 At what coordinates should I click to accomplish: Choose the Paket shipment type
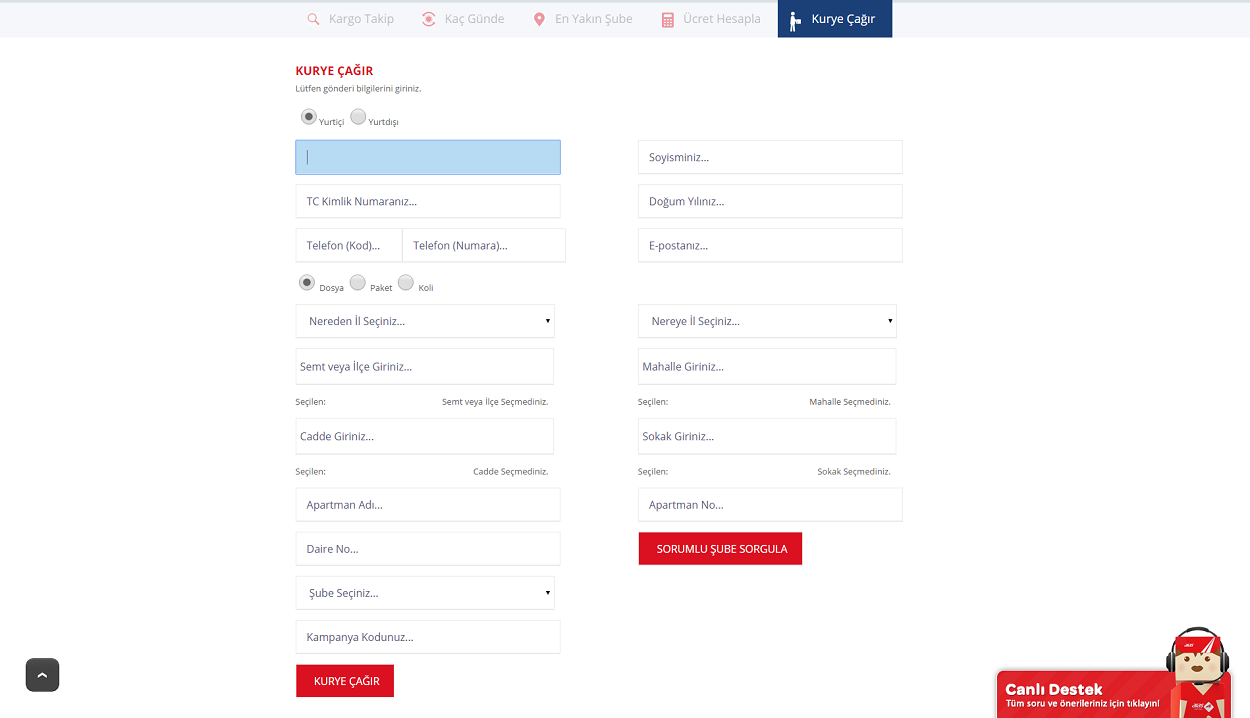tap(358, 283)
